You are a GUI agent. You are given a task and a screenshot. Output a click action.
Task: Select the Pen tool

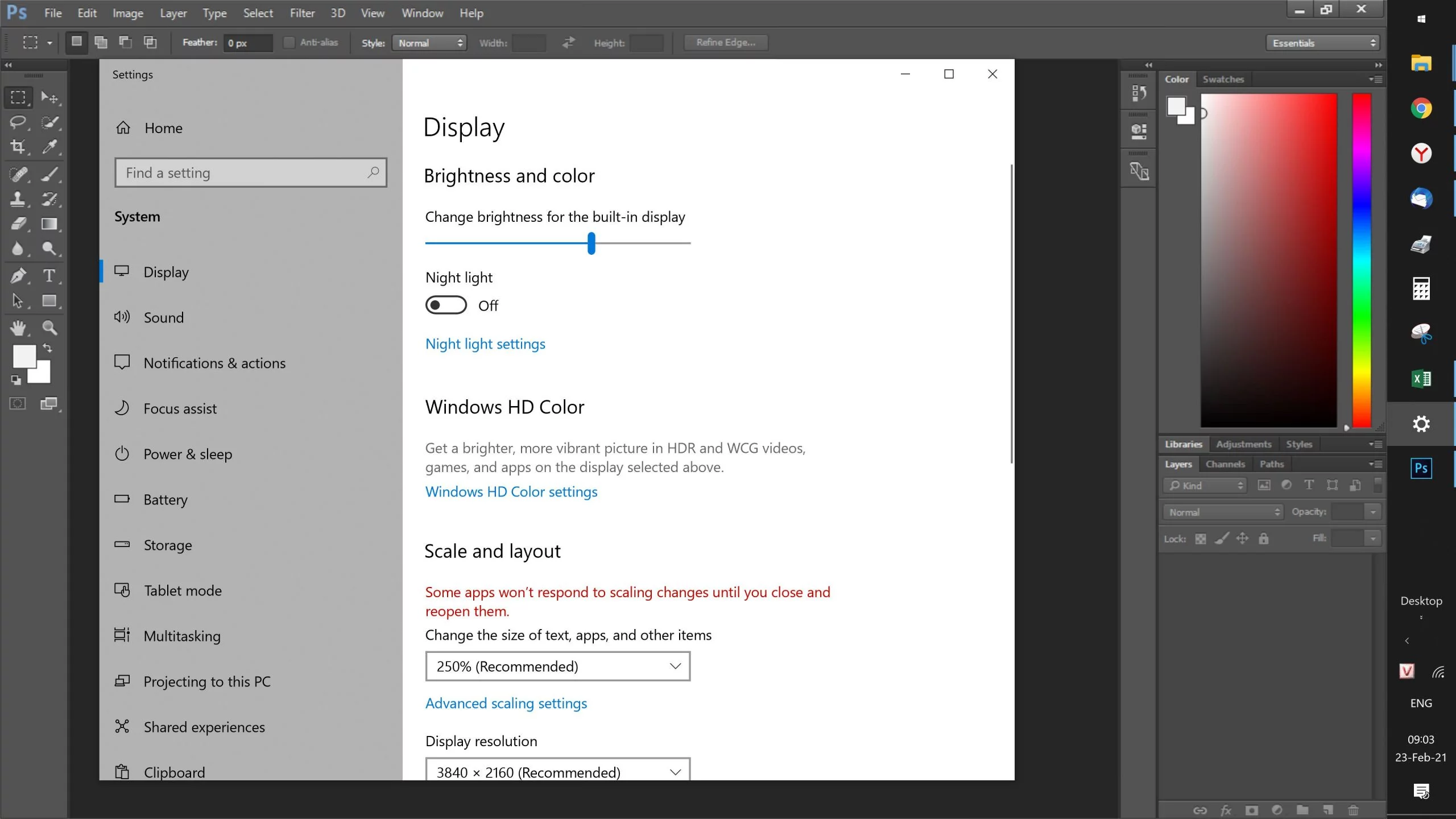coord(18,276)
